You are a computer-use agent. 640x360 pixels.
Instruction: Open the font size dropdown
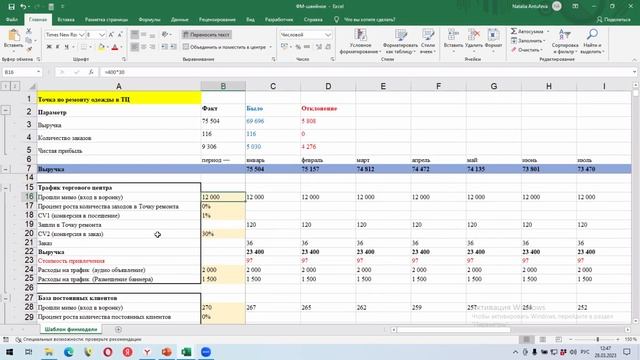[102, 35]
